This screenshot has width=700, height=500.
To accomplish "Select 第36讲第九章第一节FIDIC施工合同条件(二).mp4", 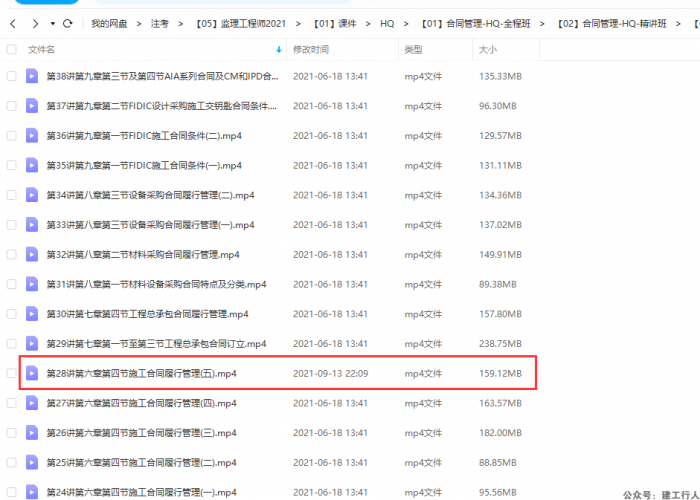I will (x=144, y=136).
